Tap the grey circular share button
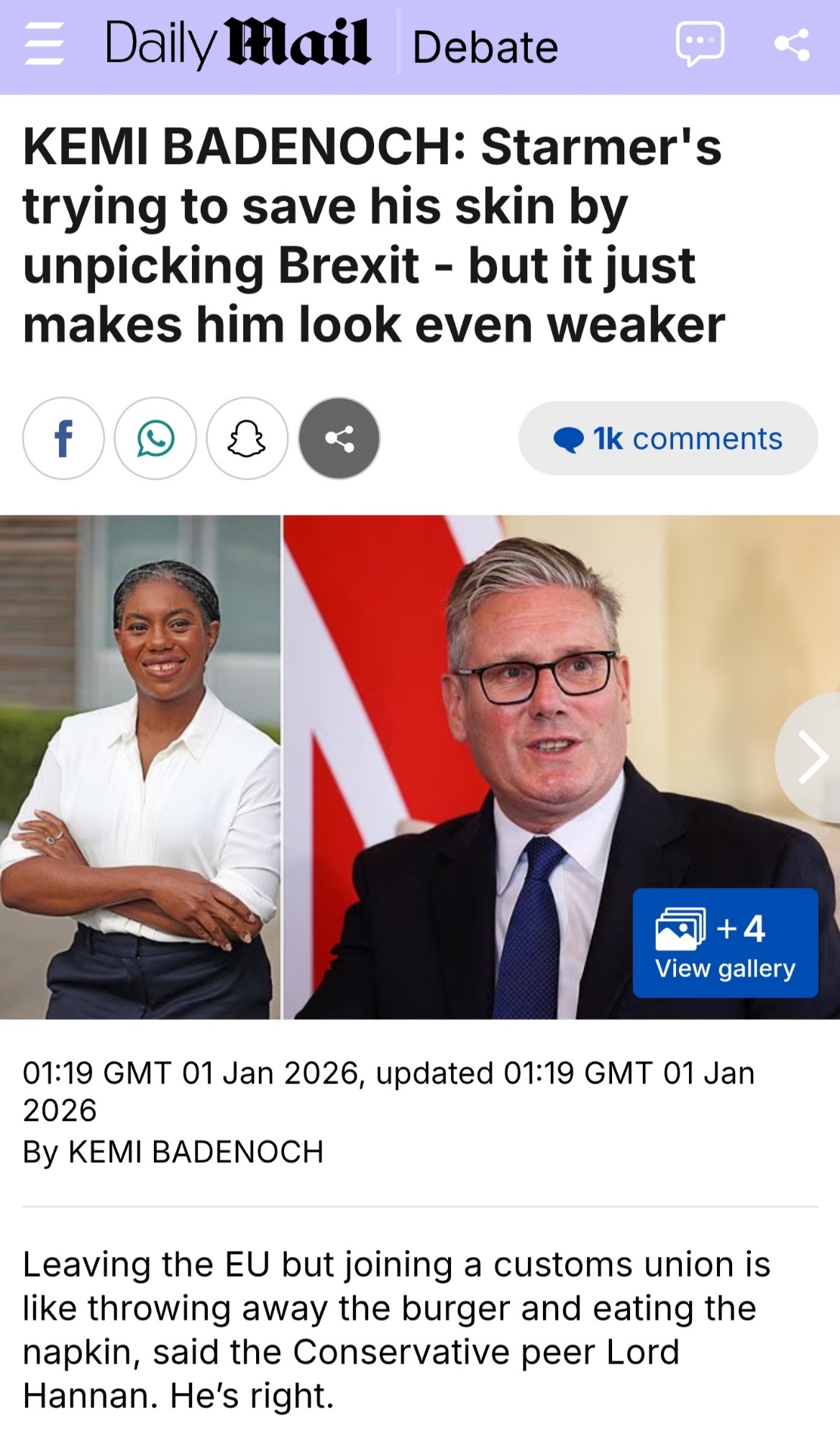This screenshot has width=840, height=1439. [339, 438]
